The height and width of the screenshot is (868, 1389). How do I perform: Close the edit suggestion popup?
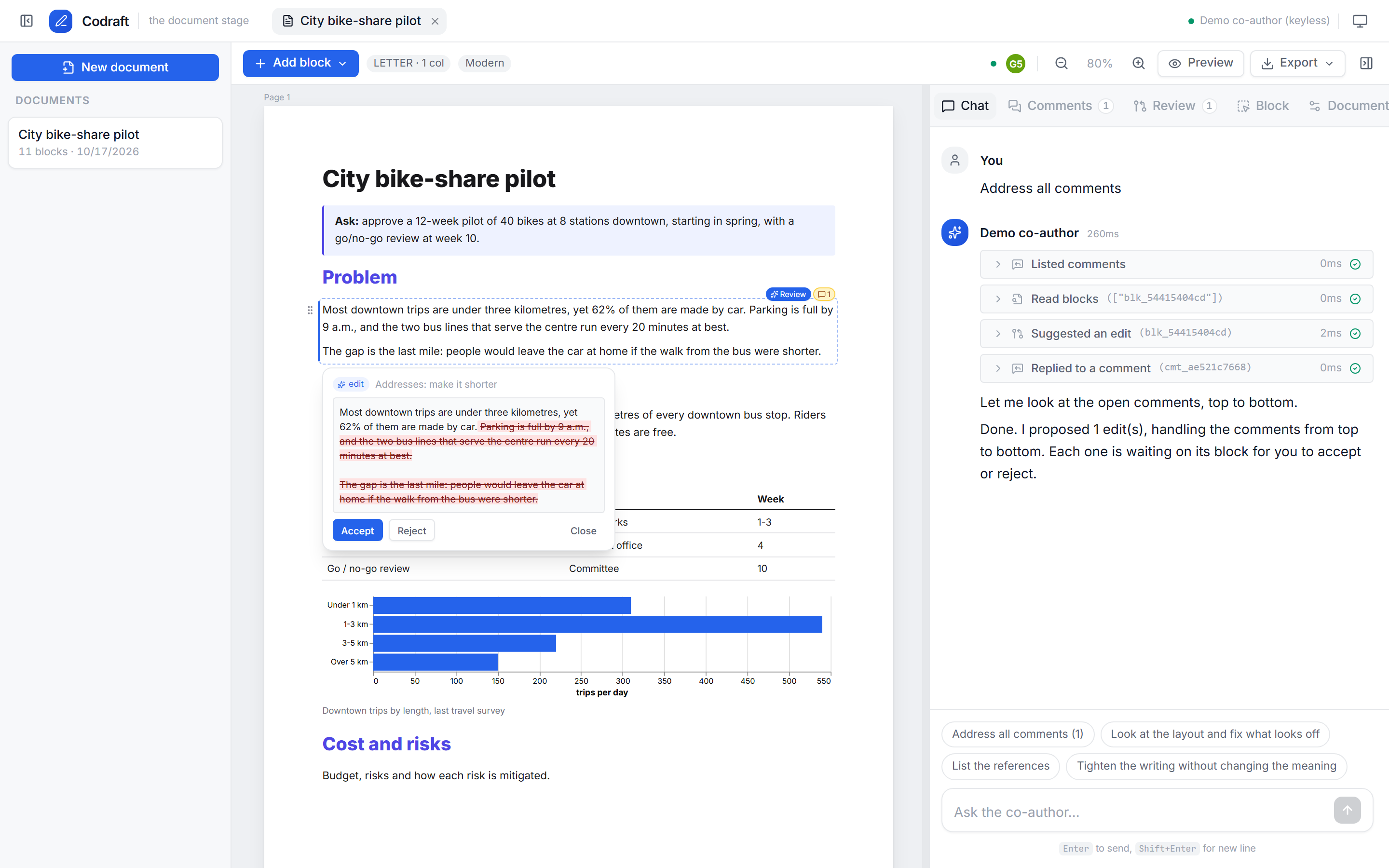click(583, 530)
